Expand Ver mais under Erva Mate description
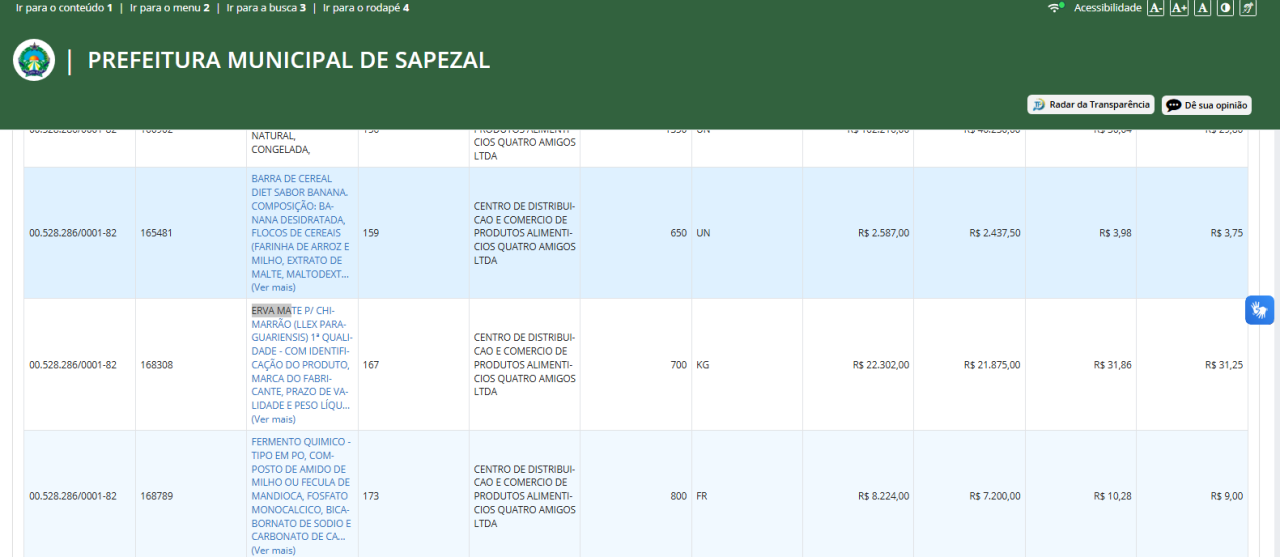 pos(273,419)
